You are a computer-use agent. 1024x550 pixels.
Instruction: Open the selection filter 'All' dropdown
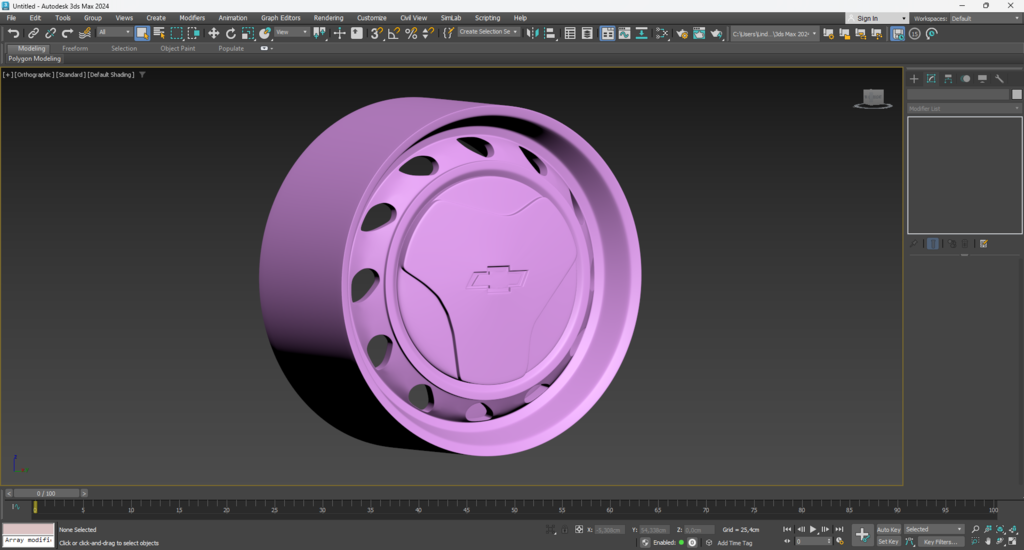114,32
